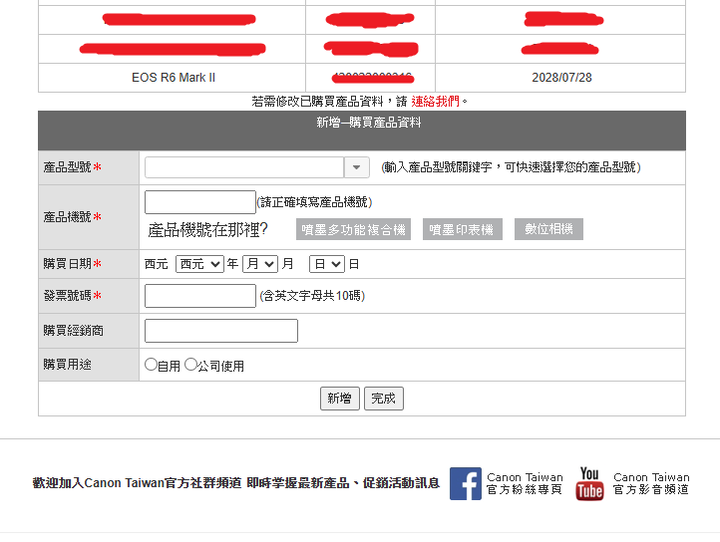
Task: Click the 2028/07/28 date cell
Action: pos(561,78)
